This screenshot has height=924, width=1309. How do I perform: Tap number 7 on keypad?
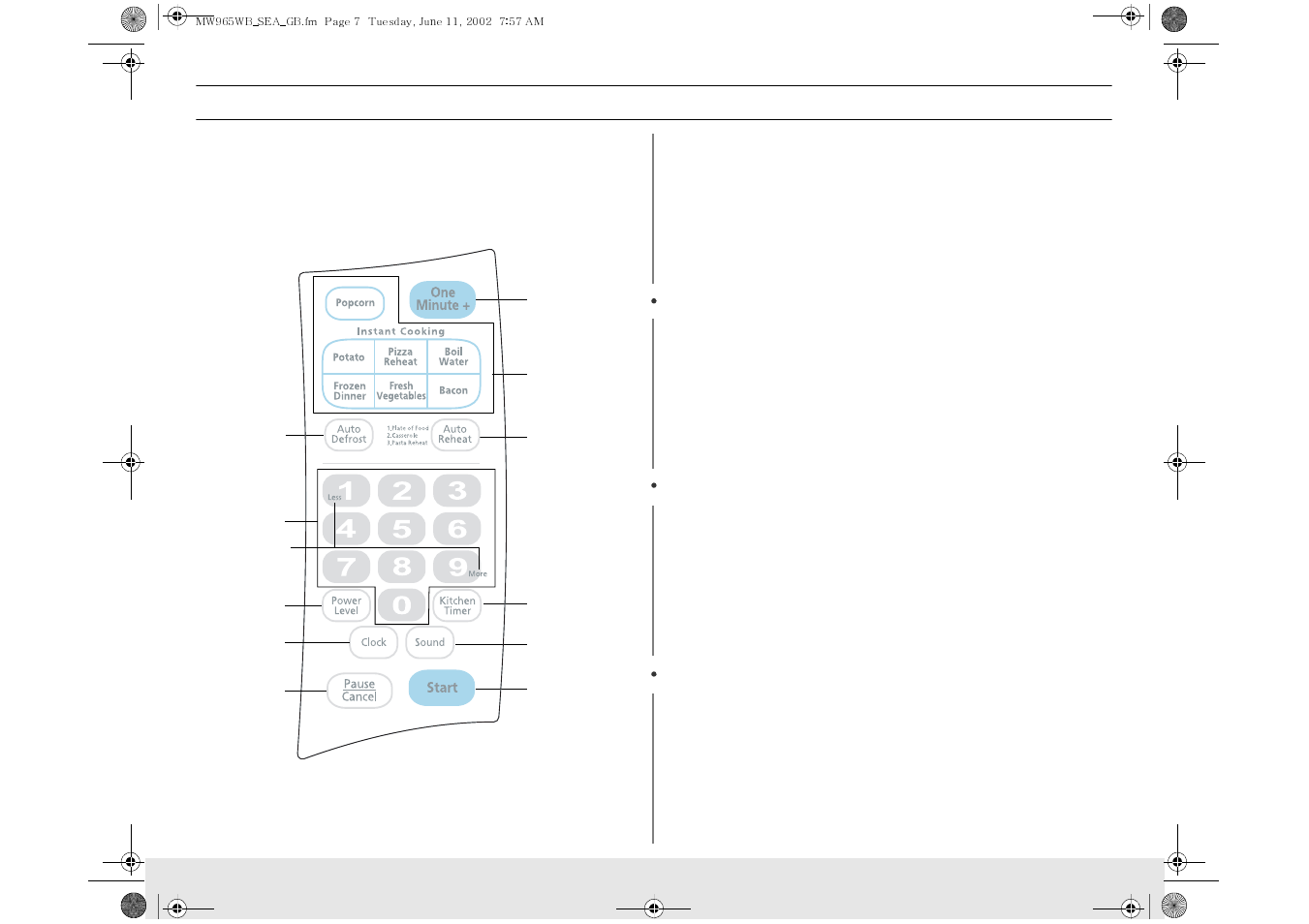346,567
